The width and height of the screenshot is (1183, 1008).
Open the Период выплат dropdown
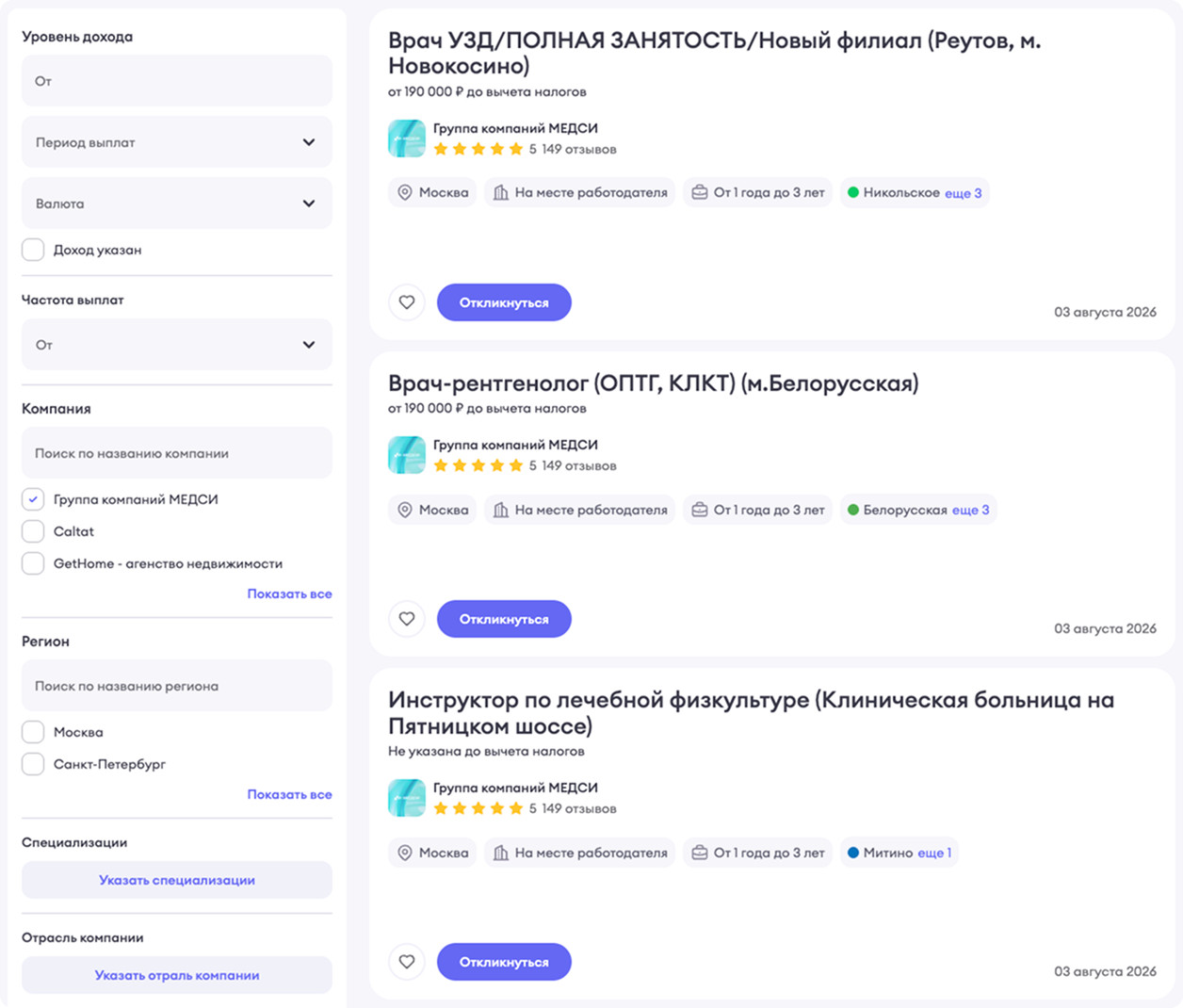(177, 142)
